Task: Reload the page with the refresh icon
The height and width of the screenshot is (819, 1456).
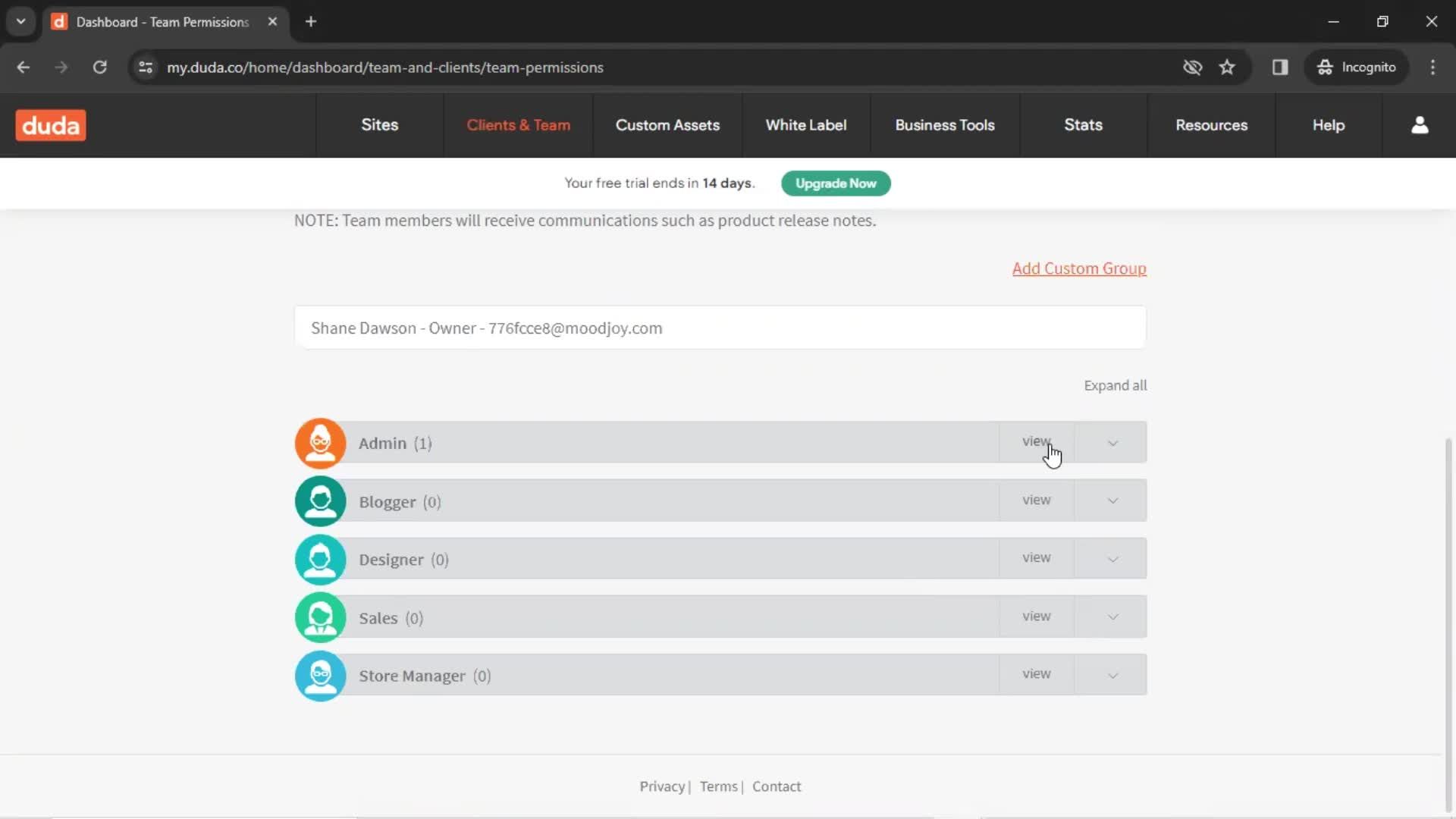Action: tap(99, 67)
